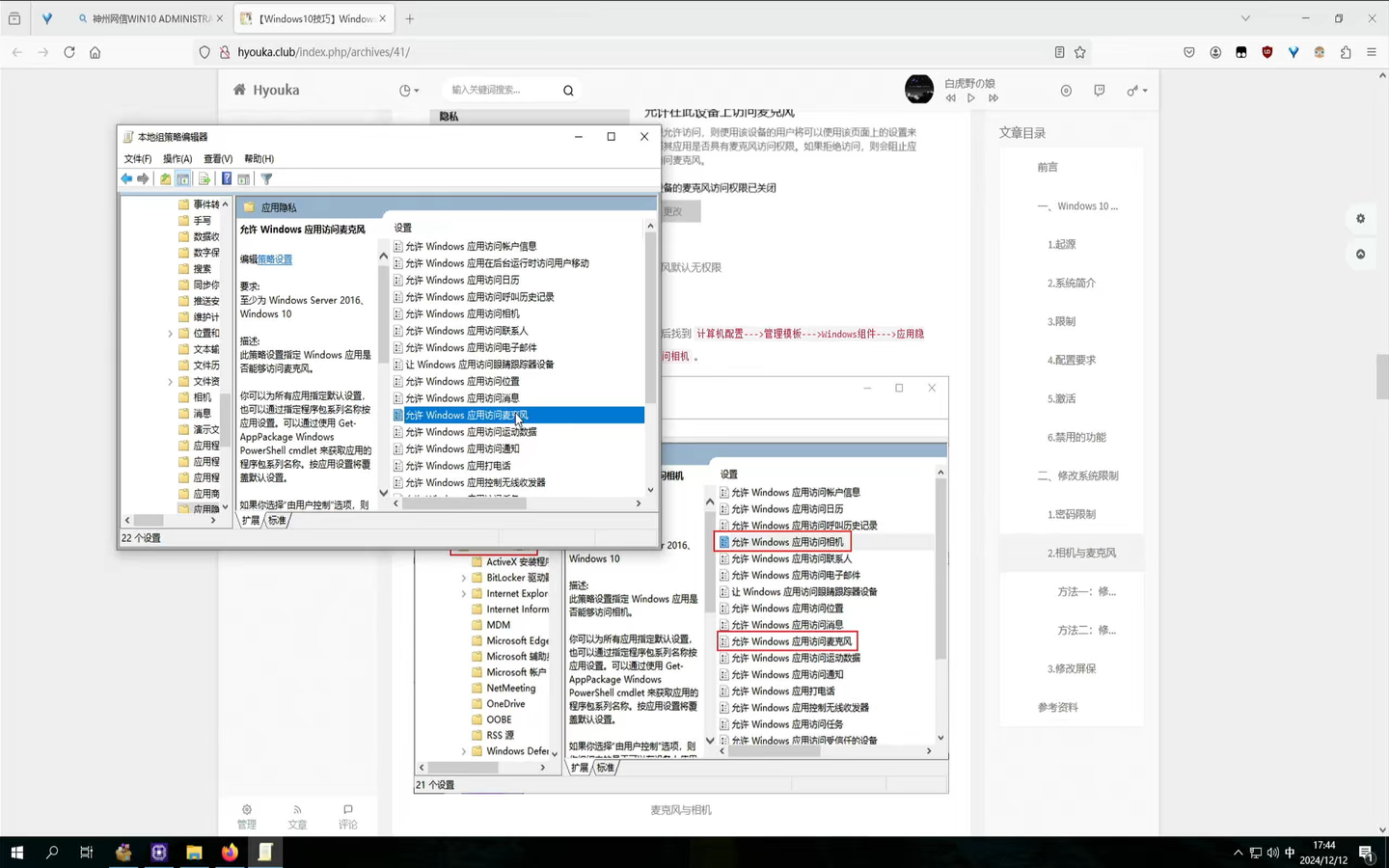This screenshot has width=1389, height=868.
Task: Skip to next track in the site player
Action: pyautogui.click(x=994, y=97)
